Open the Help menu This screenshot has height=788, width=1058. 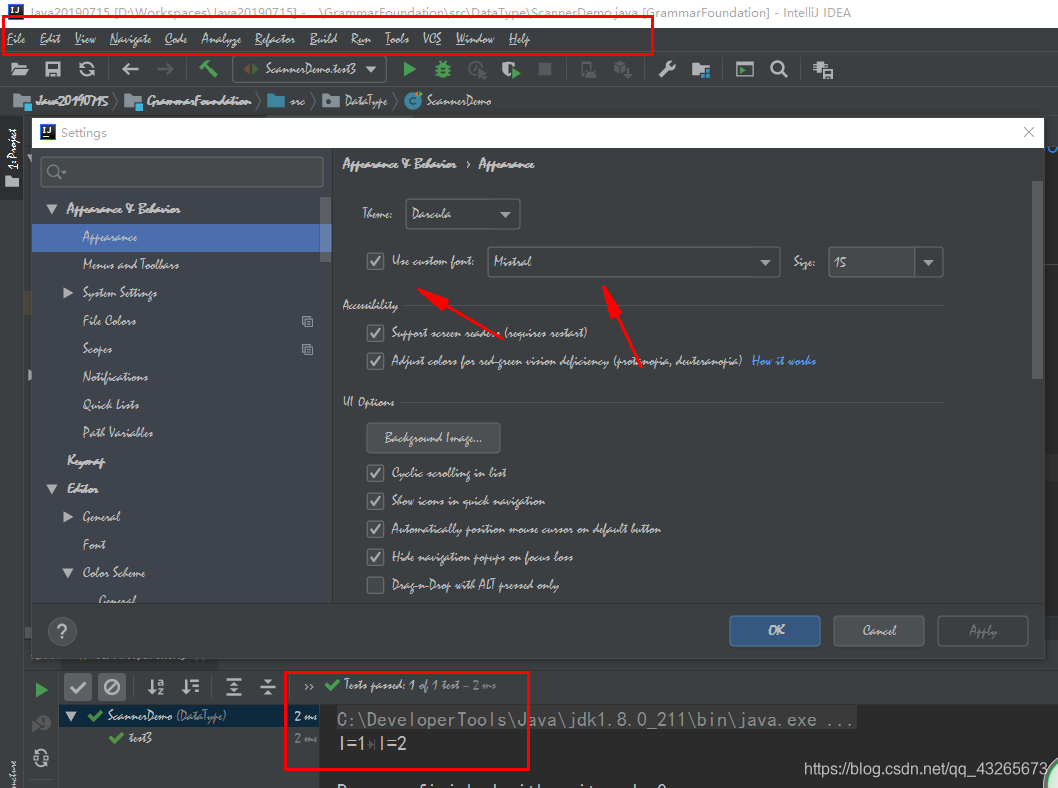519,39
